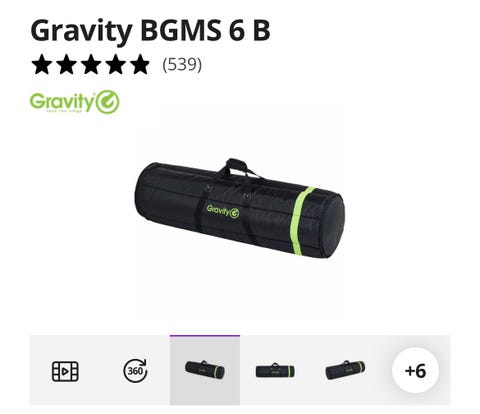Click the fifth rating star

140,64
